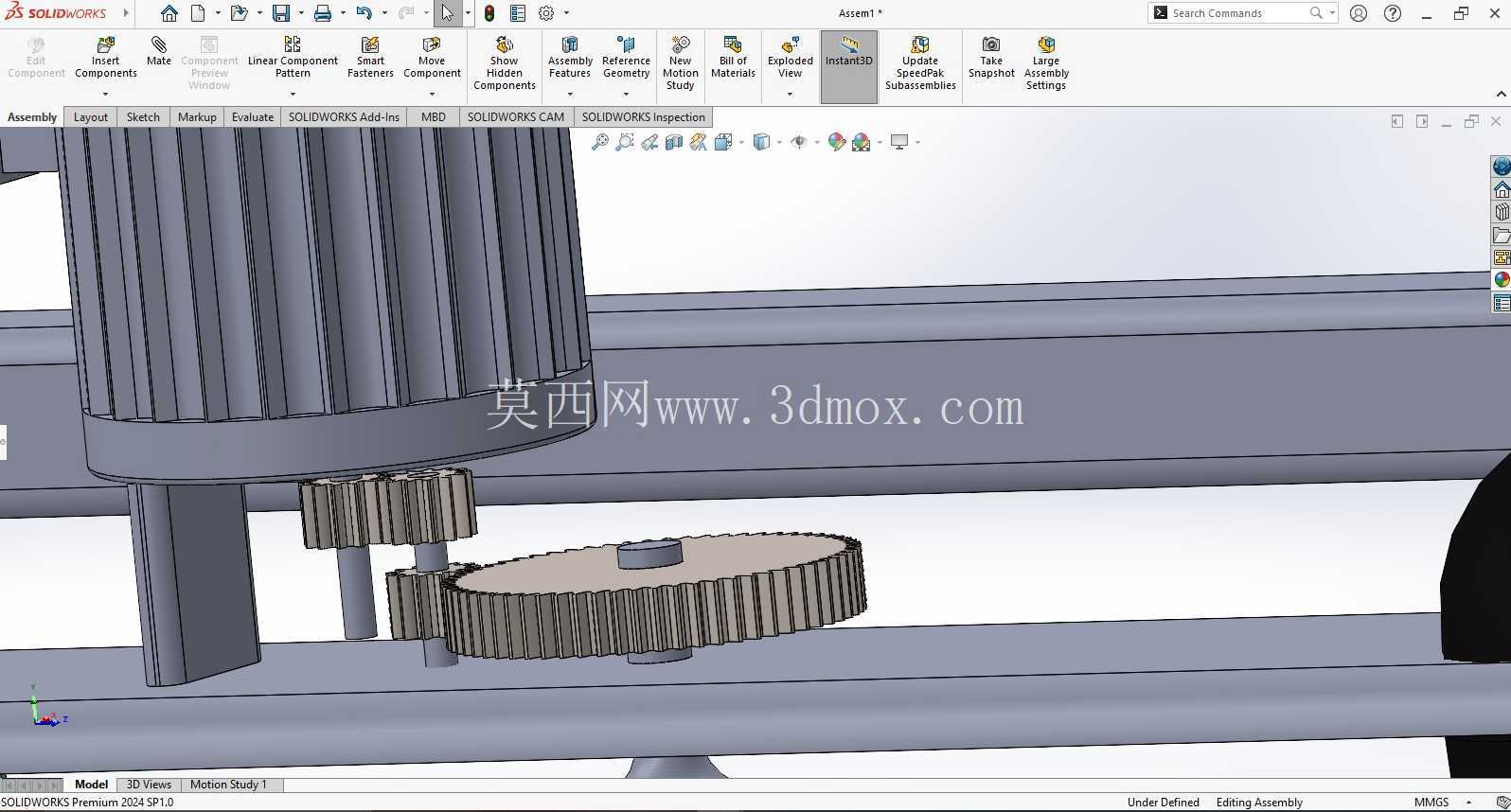This screenshot has width=1511, height=812.
Task: Switch to the Sketch tab
Action: point(143,117)
